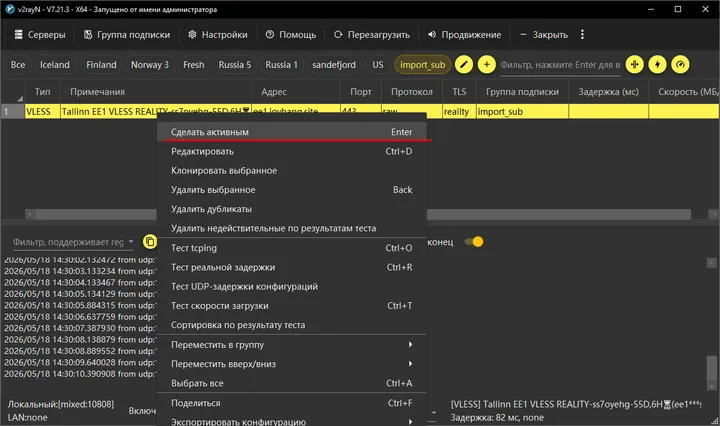
Task: Click the auto-adjust column width icon
Action: 635,65
